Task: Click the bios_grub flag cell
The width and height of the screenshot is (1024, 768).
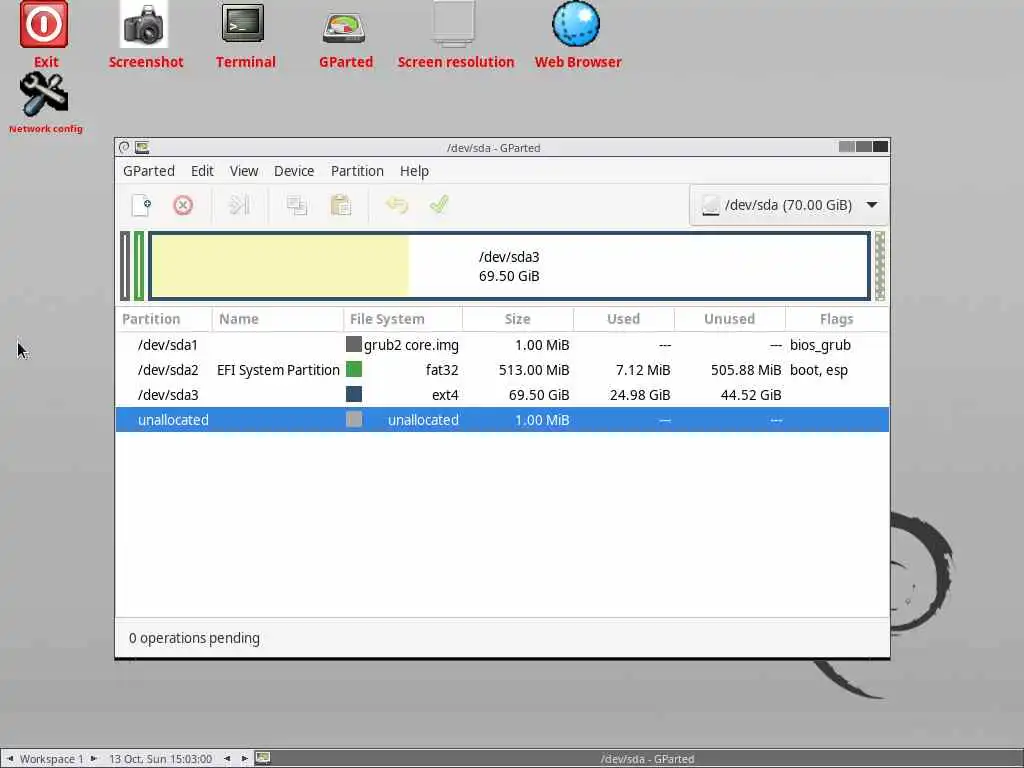Action: 820,345
